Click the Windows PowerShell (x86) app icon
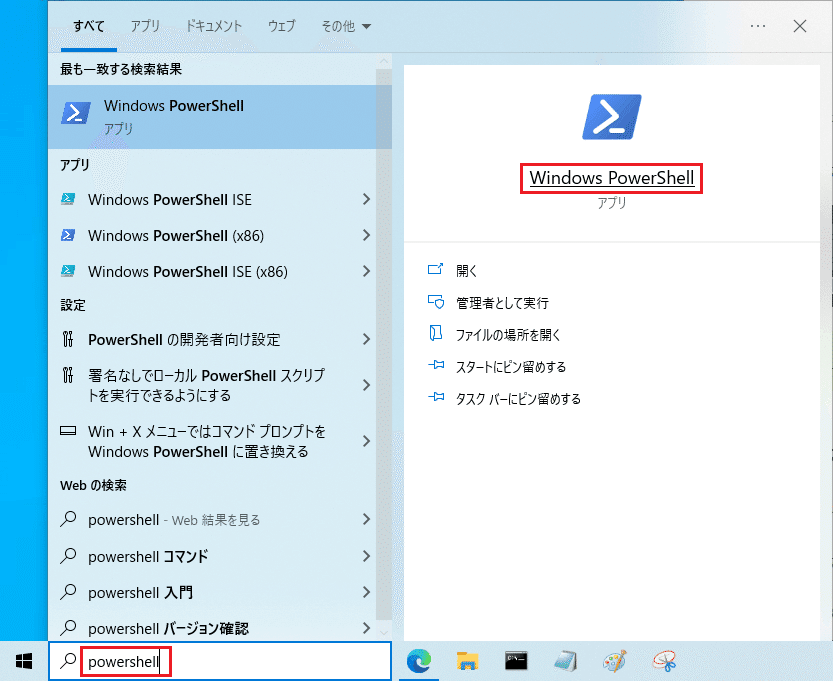The width and height of the screenshot is (833, 681). pos(68,235)
